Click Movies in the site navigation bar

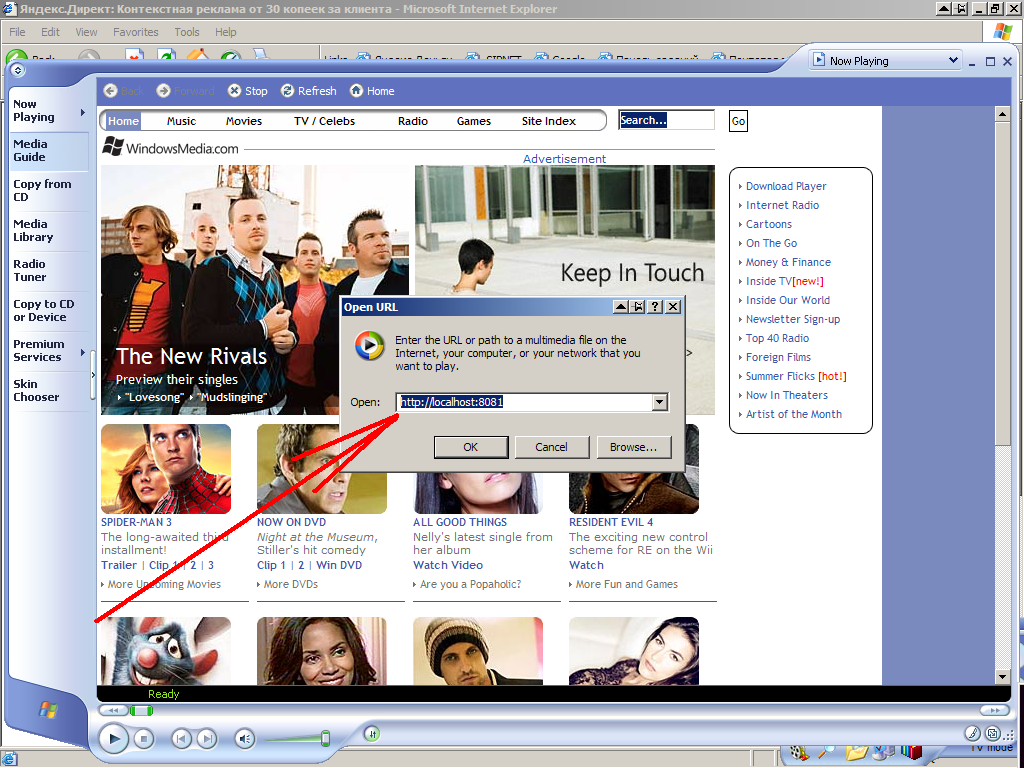click(244, 121)
